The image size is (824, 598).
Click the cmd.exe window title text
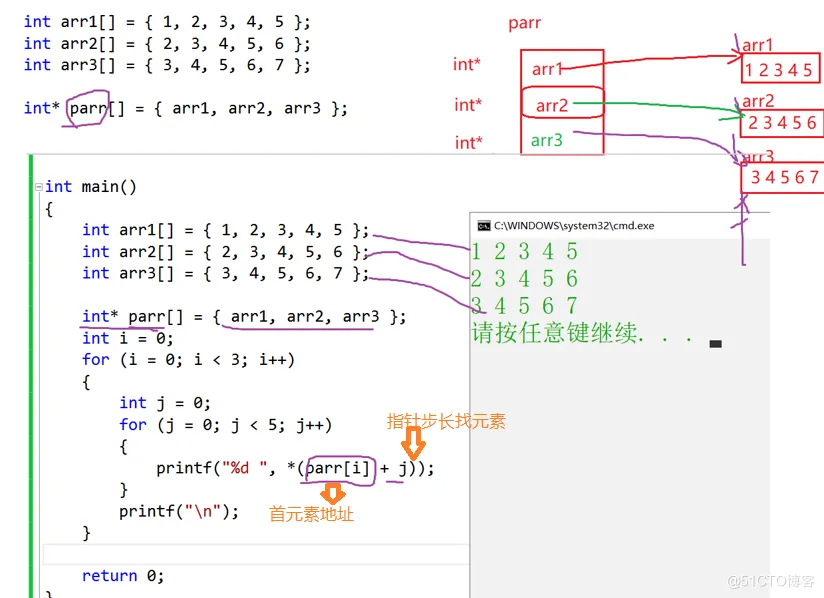pos(574,226)
